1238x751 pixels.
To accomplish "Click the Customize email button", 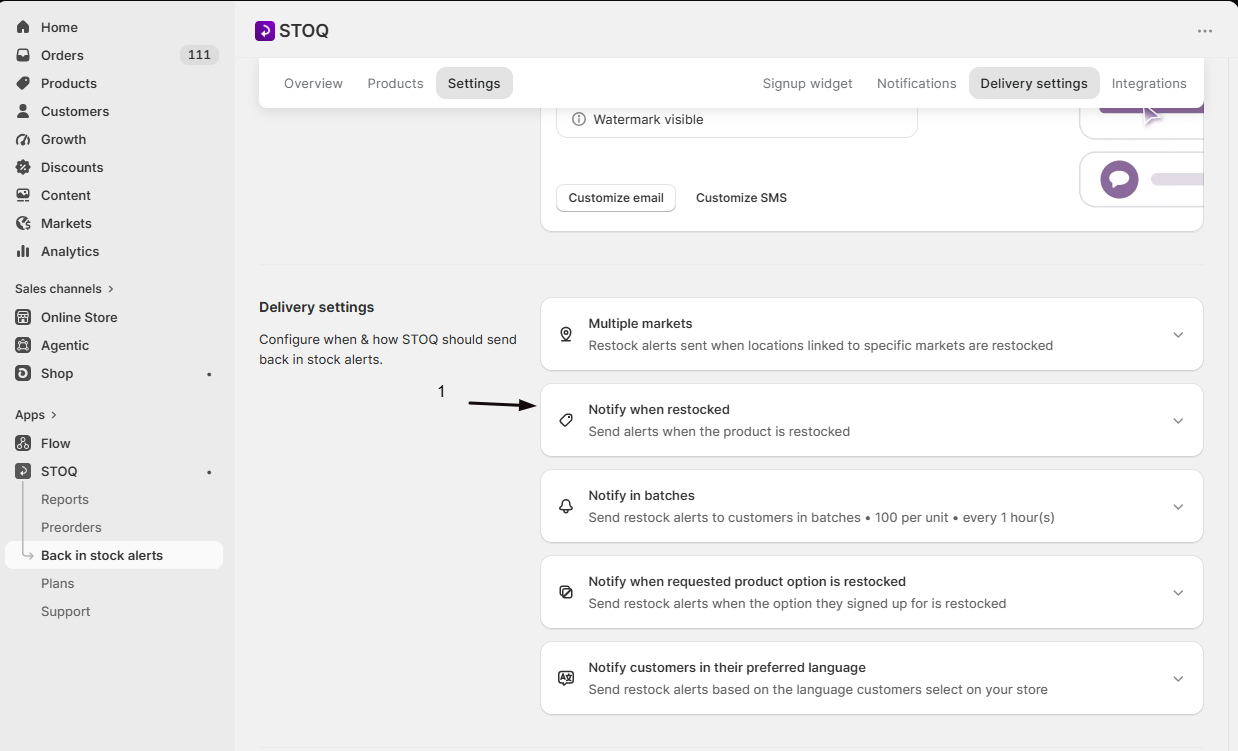I will pos(616,198).
